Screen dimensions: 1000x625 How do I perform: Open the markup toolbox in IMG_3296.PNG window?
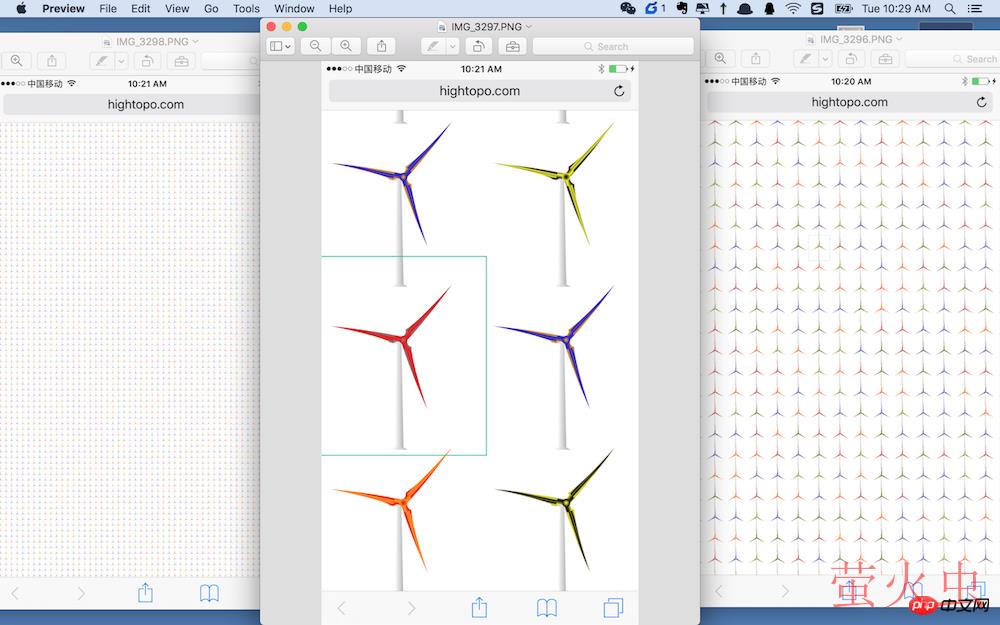[883, 59]
